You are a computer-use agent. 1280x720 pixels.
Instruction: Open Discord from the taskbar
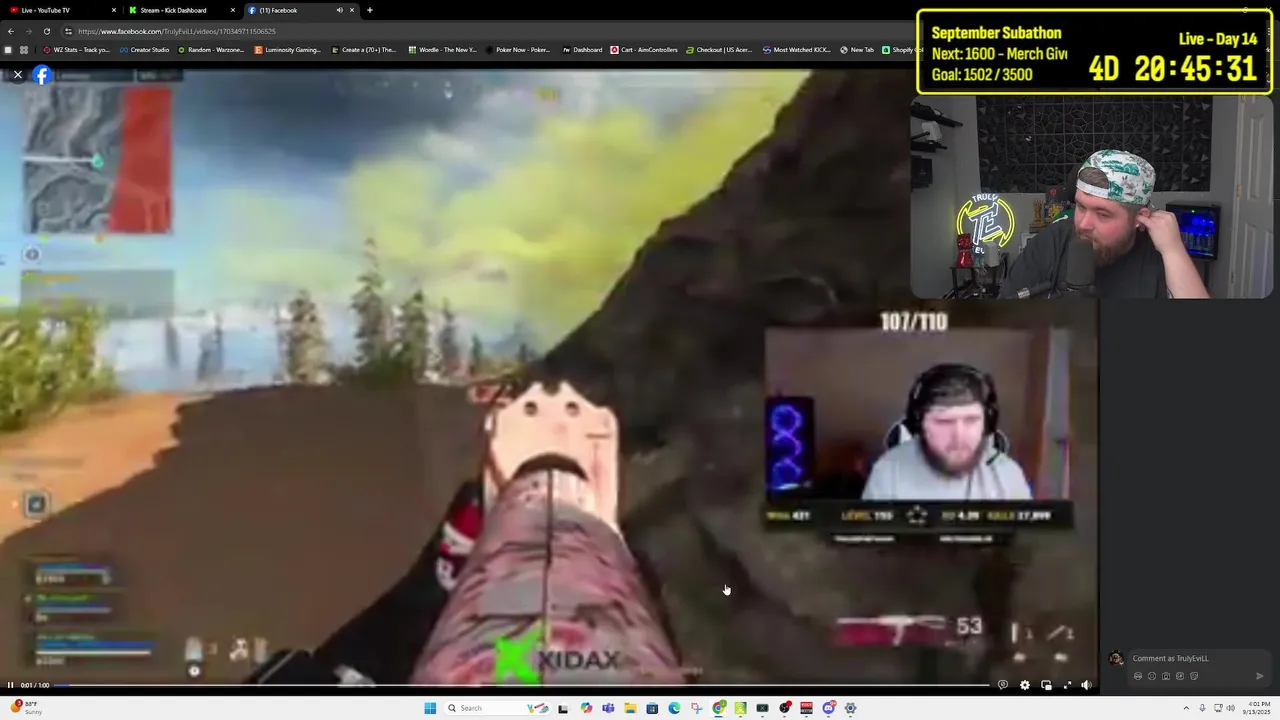(829, 708)
